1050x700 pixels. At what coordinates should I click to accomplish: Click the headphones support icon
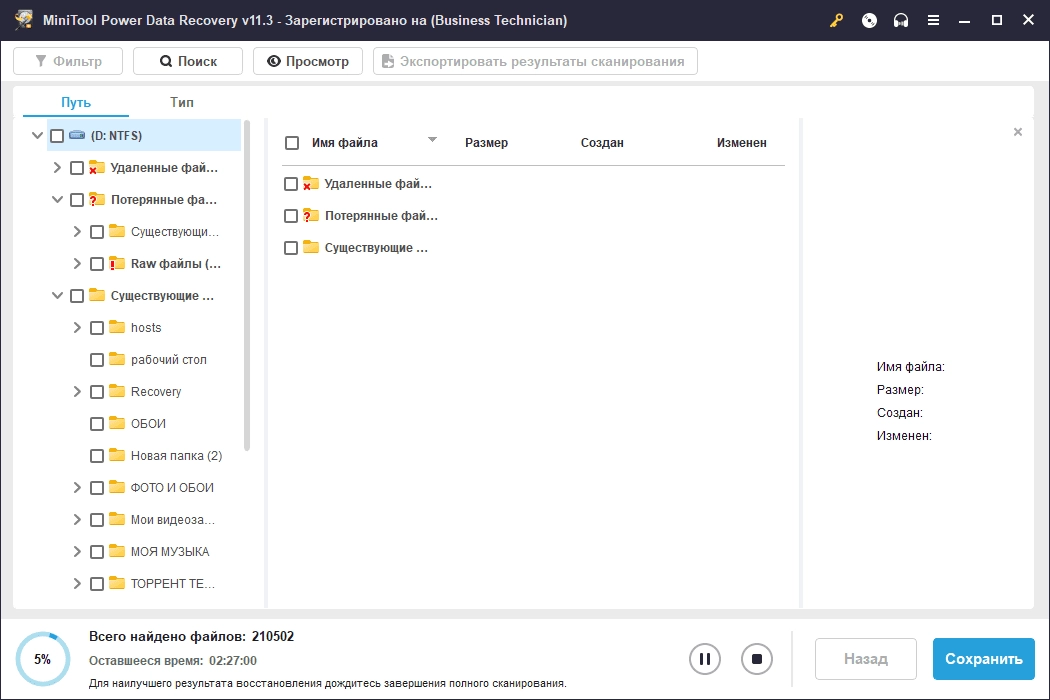coord(901,21)
